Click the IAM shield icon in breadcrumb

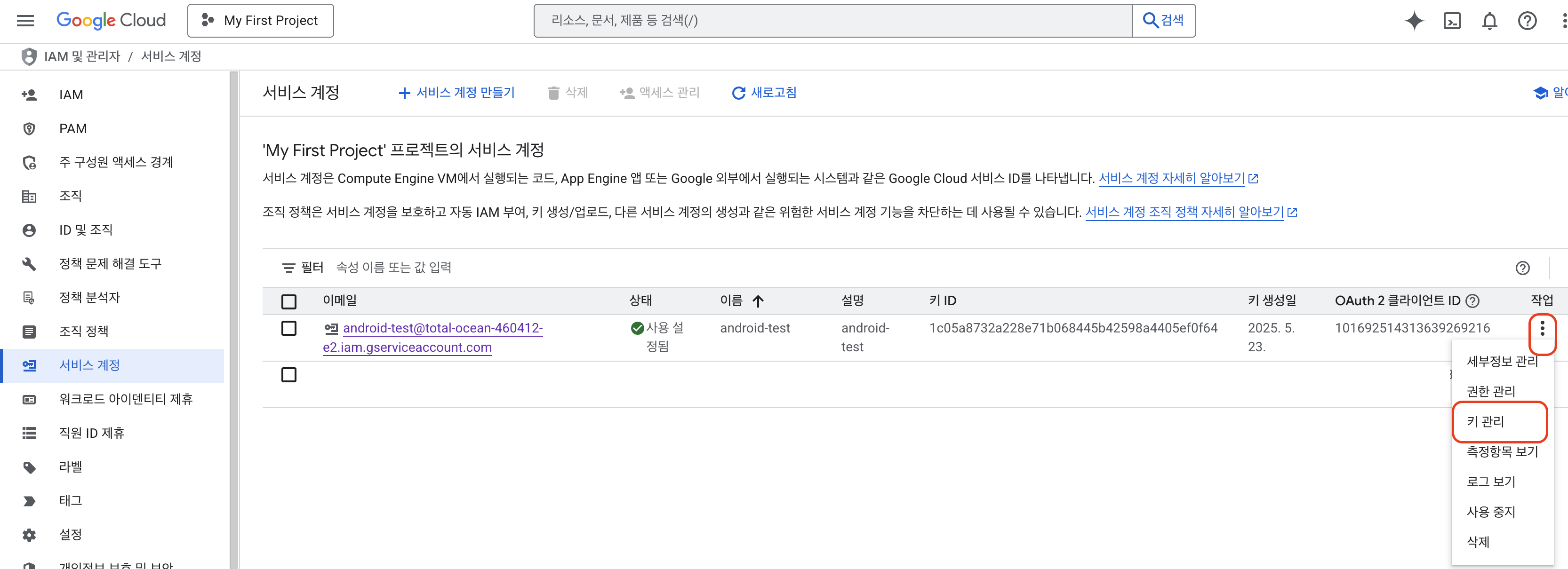[x=29, y=56]
